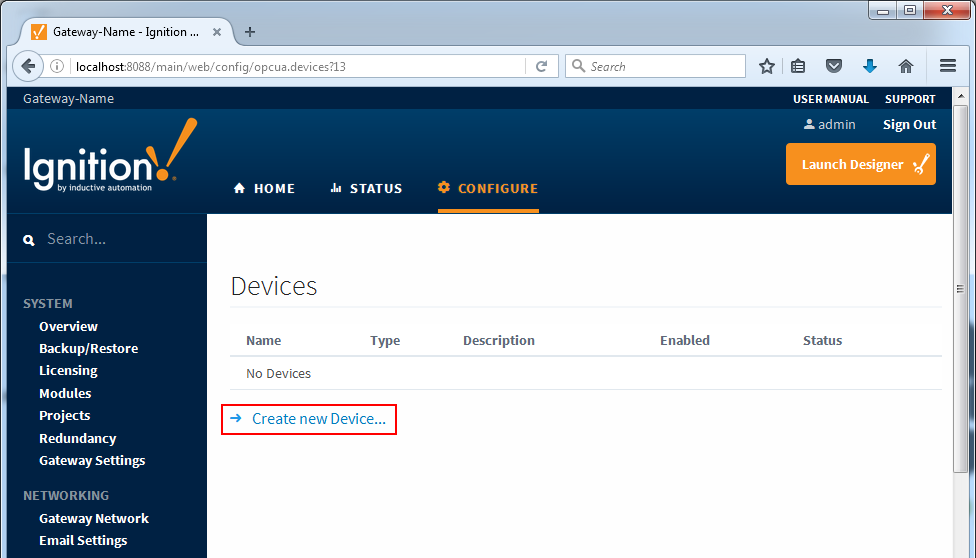Sign out of the admin account
Screen dimensions: 976x558
(x=909, y=125)
